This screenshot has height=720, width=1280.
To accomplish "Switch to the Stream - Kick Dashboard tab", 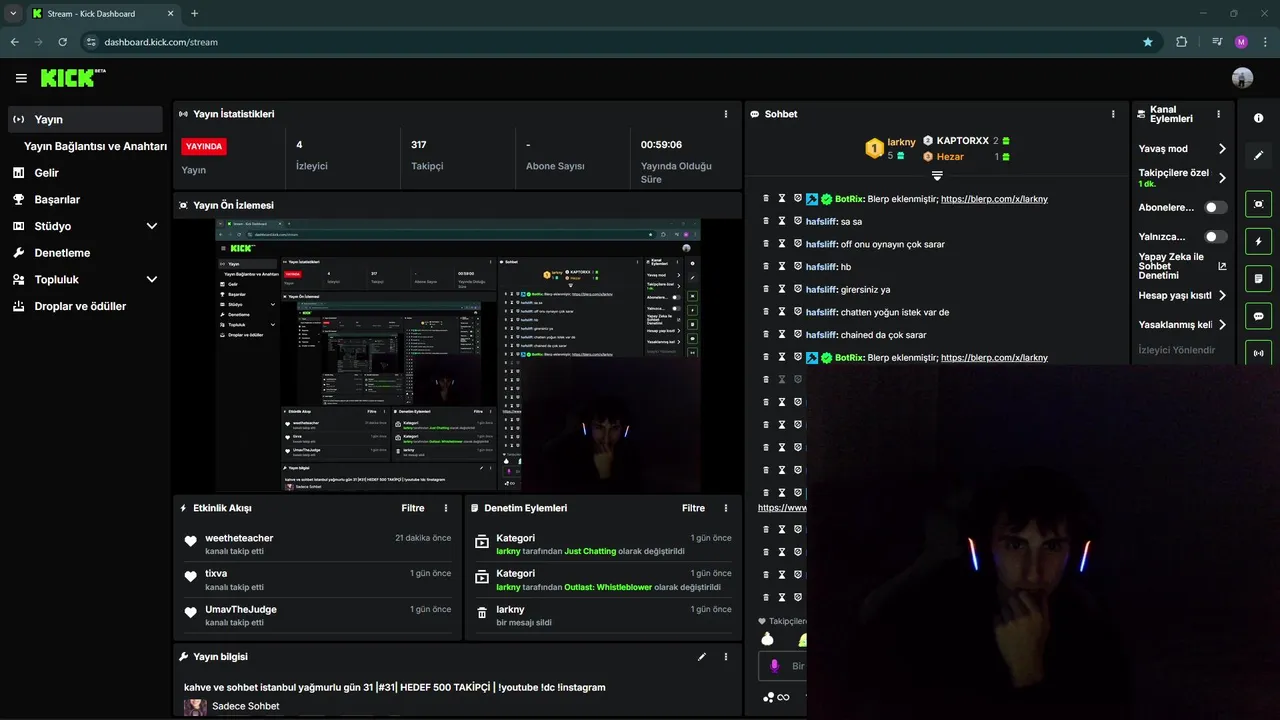I will tap(105, 13).
